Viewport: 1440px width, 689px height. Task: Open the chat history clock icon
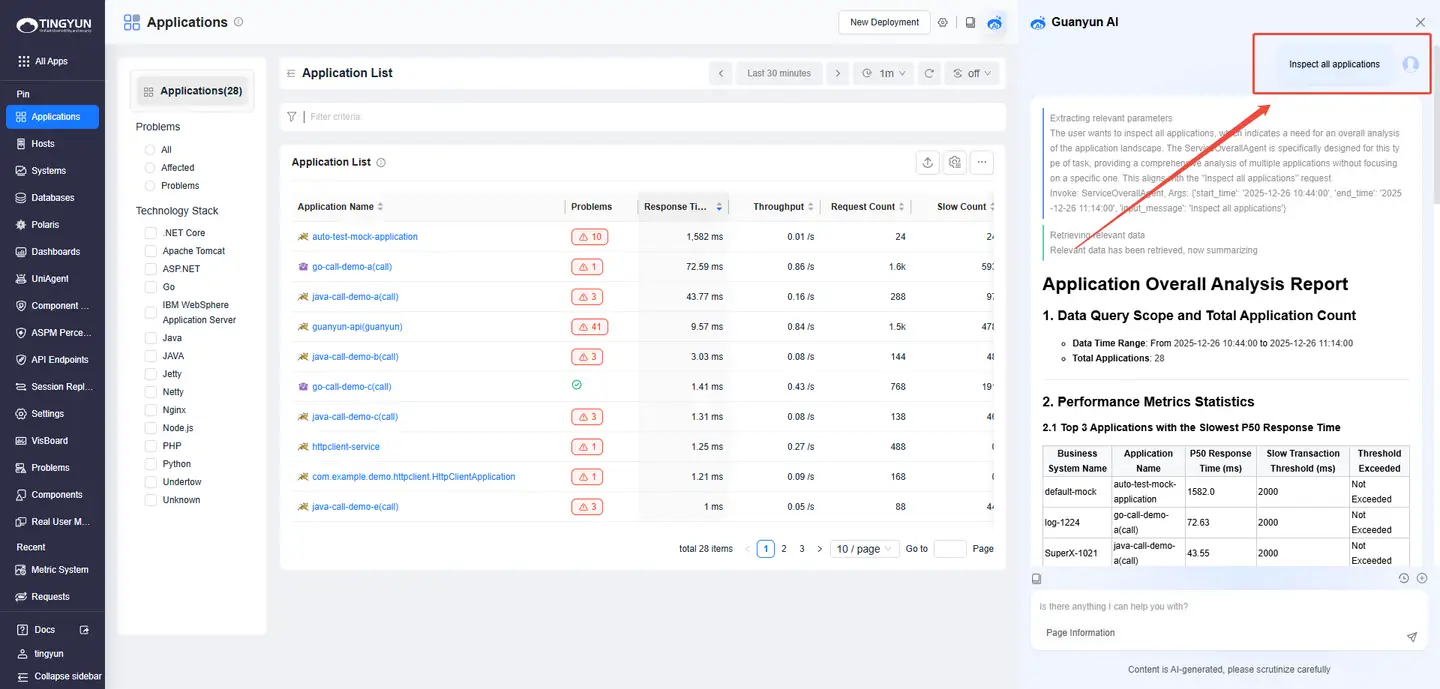click(x=1403, y=578)
